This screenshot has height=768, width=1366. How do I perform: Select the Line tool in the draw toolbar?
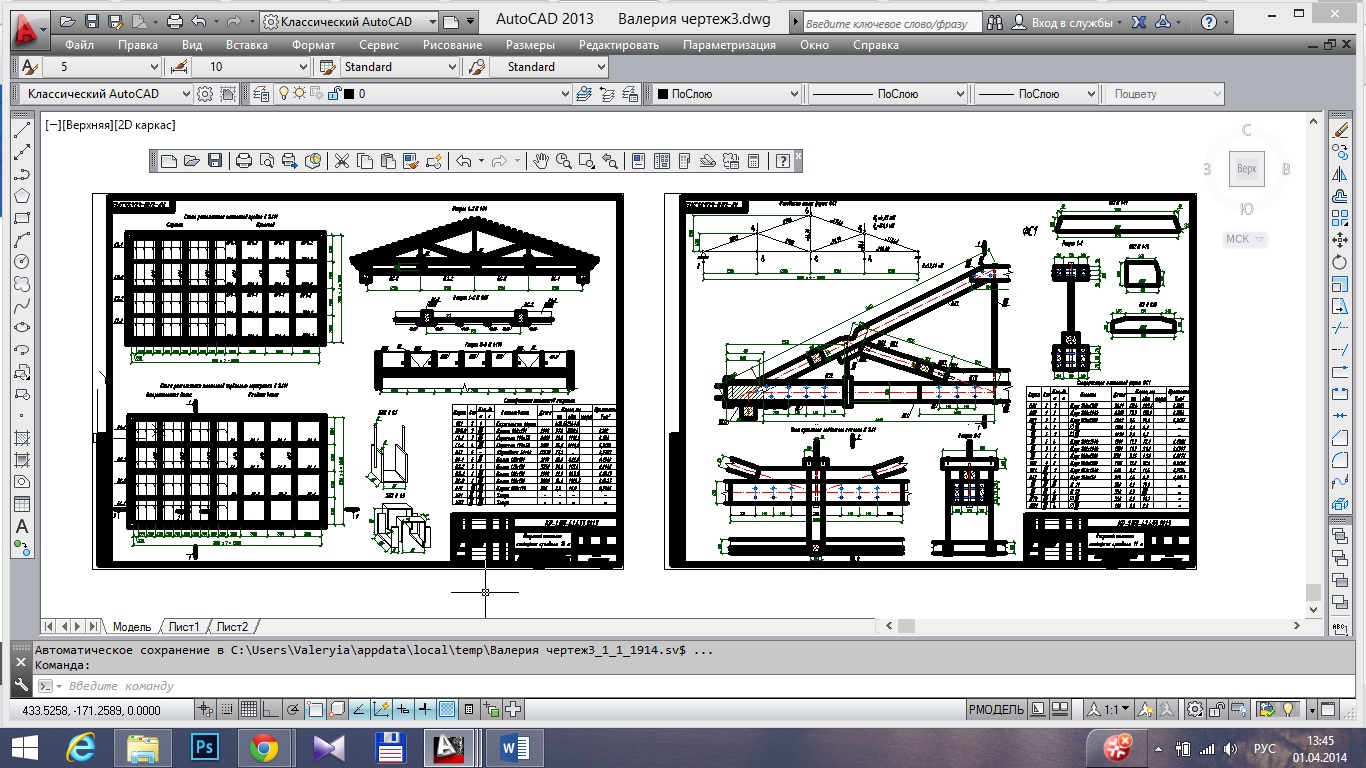coord(22,131)
